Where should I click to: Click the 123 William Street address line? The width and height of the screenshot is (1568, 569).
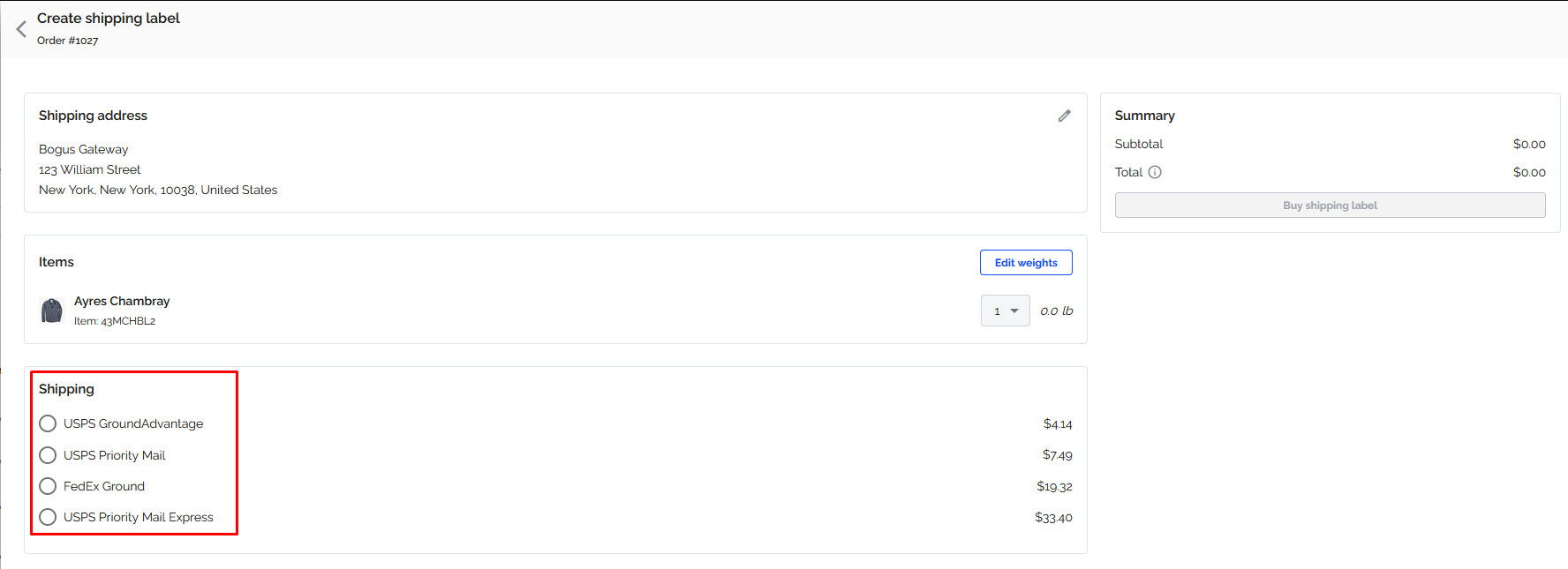tap(90, 169)
